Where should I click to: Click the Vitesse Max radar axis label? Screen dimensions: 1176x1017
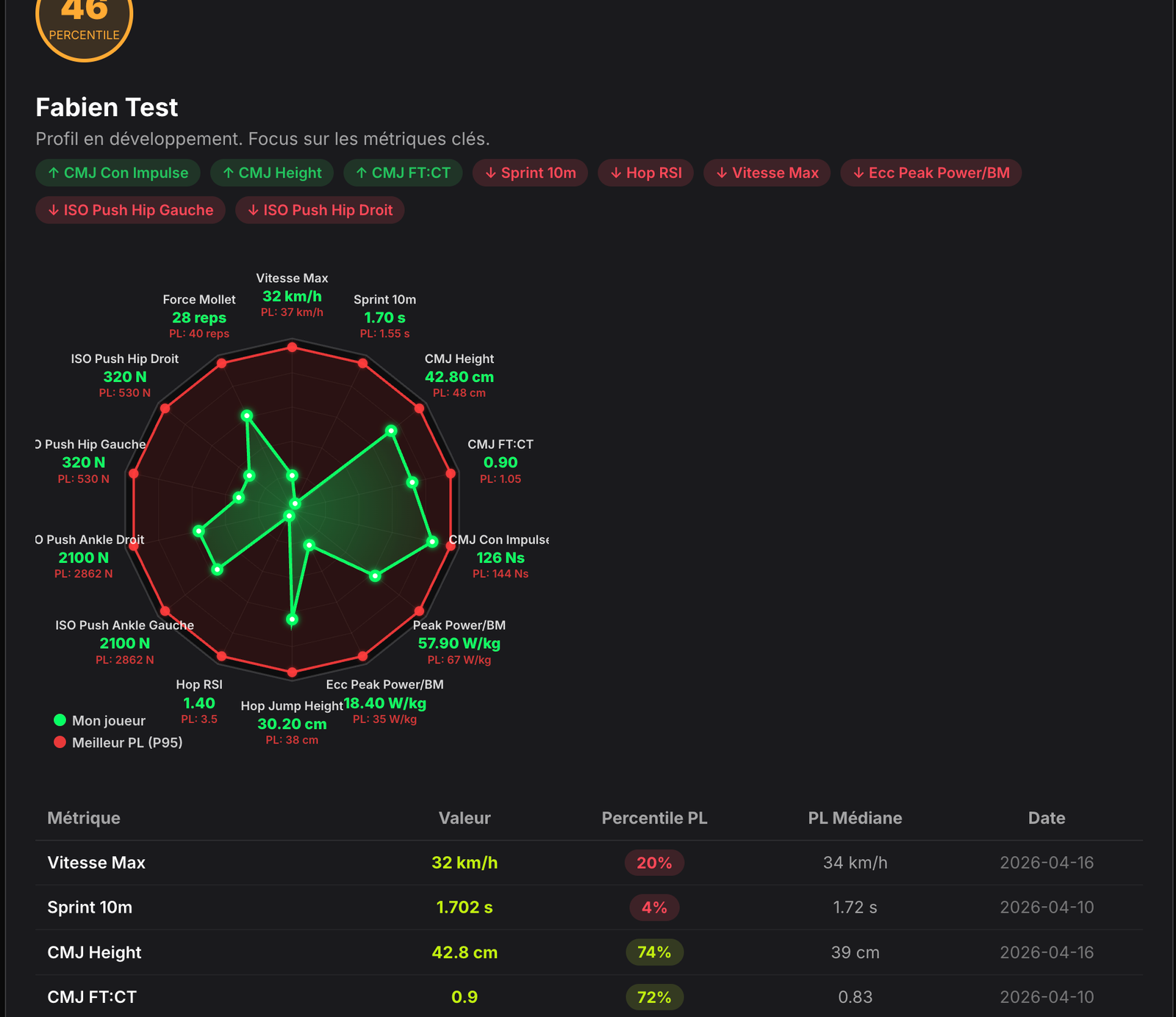292,278
